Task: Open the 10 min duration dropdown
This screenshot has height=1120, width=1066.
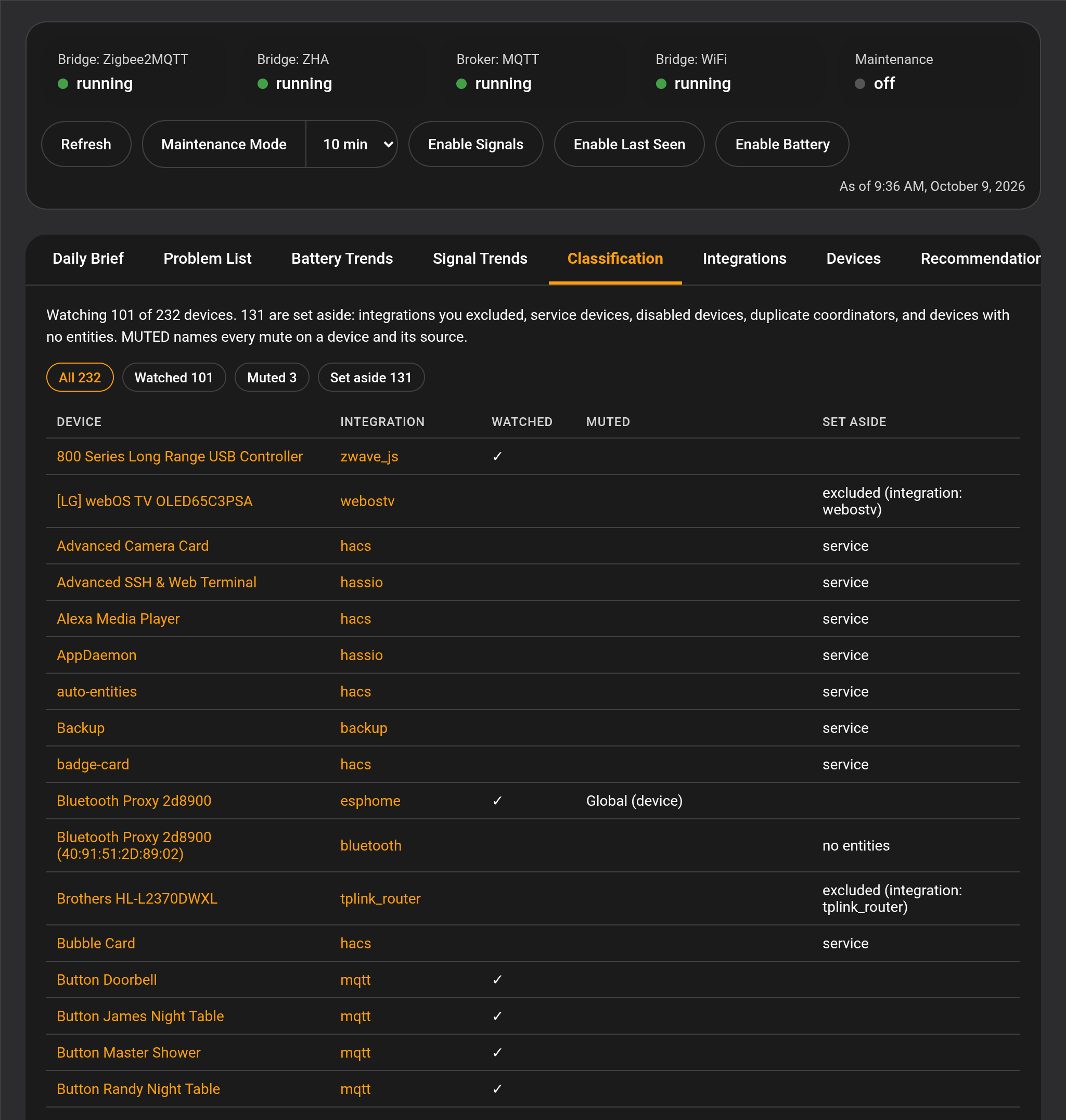Action: point(352,144)
